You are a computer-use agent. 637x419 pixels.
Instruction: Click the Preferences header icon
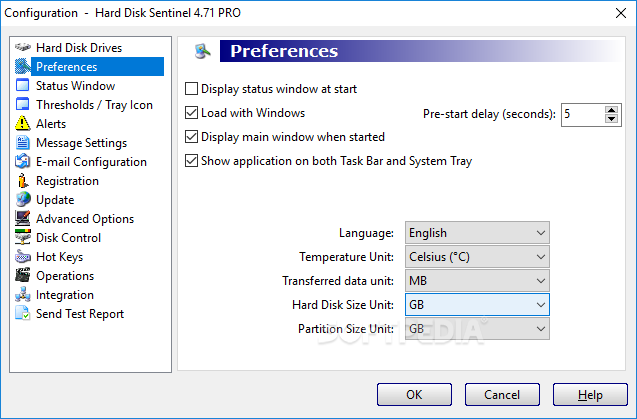(203, 51)
